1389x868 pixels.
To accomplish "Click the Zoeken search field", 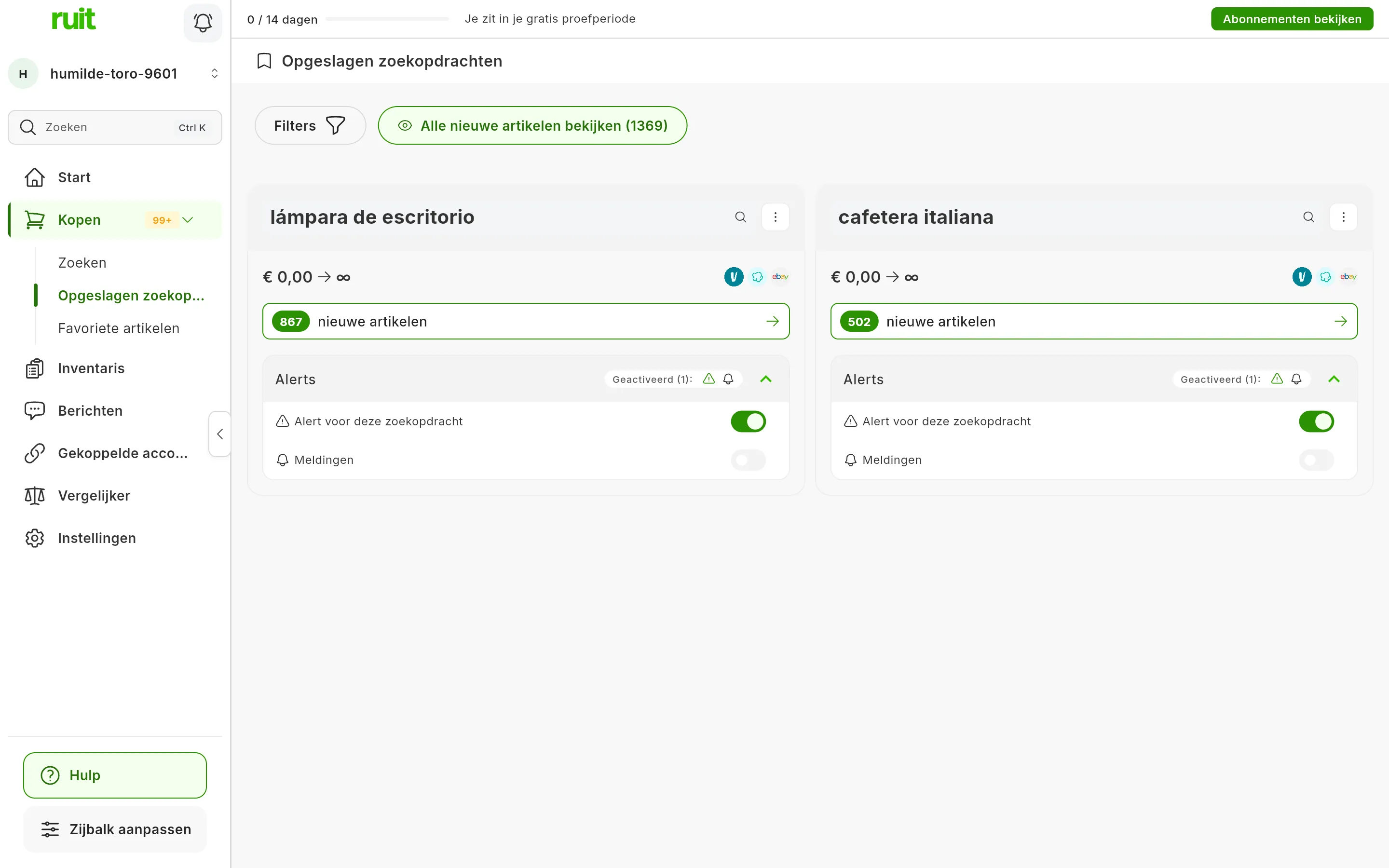I will point(115,127).
